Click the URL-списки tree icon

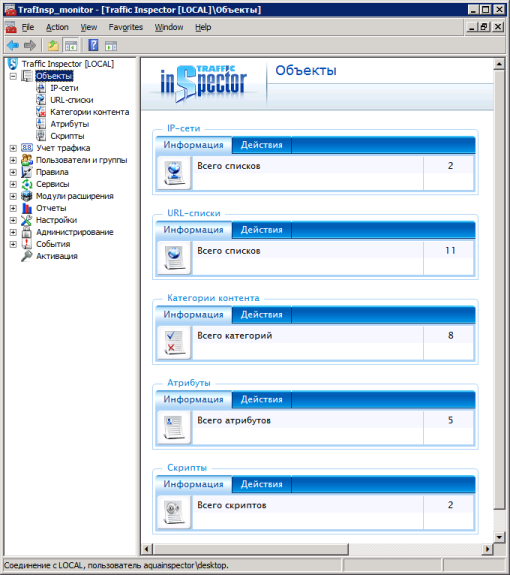point(41,100)
